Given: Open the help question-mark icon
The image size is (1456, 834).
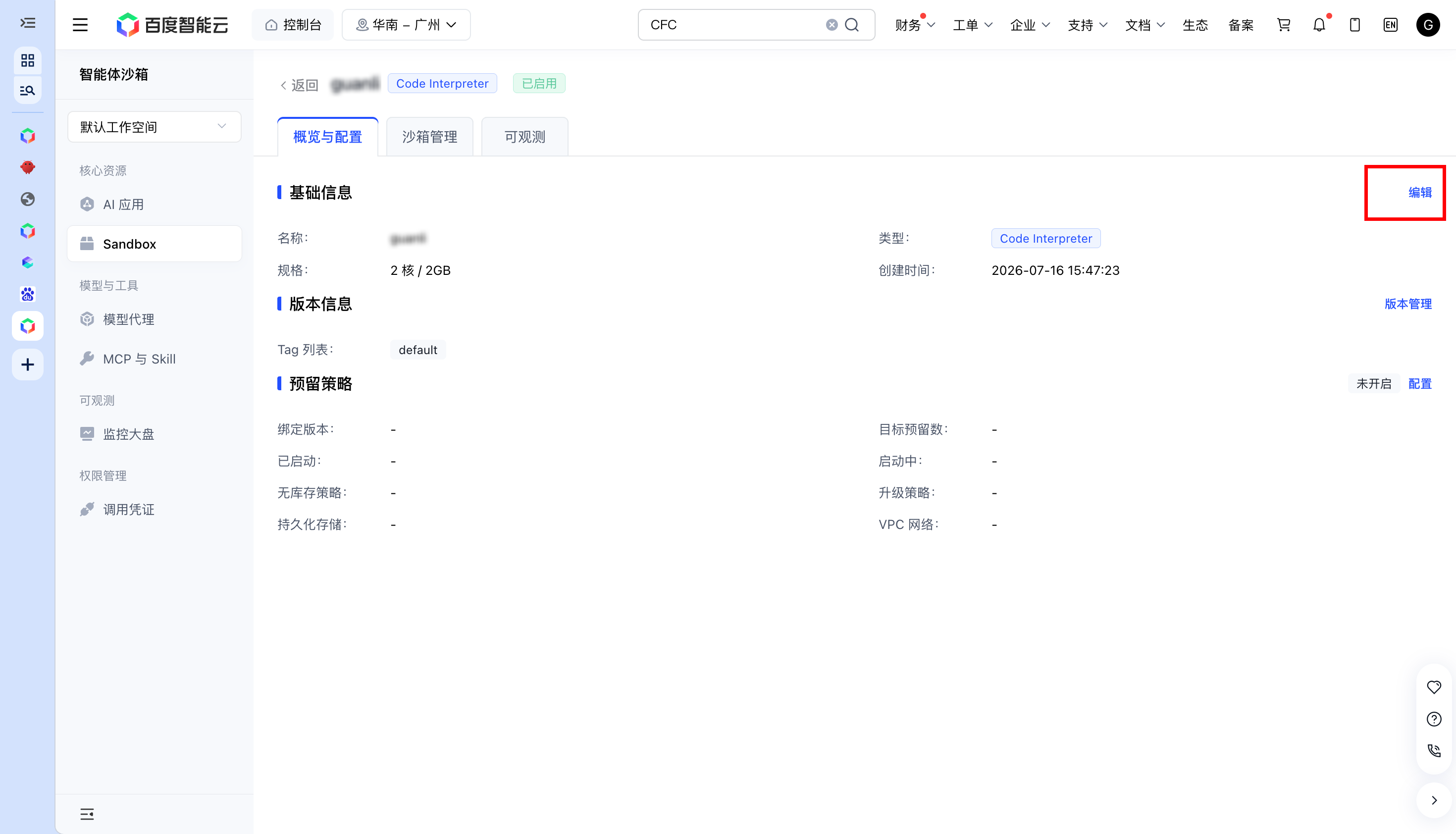Looking at the screenshot, I should point(1434,719).
